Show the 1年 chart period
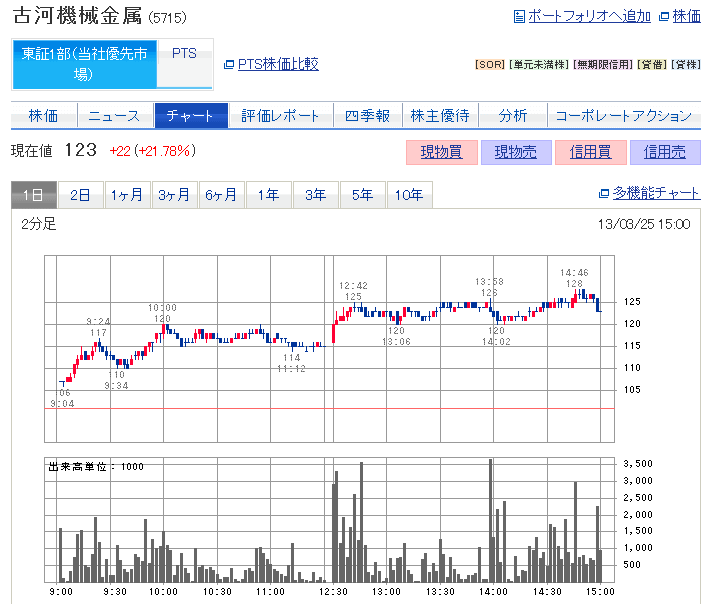The width and height of the screenshot is (712, 604). 268,195
